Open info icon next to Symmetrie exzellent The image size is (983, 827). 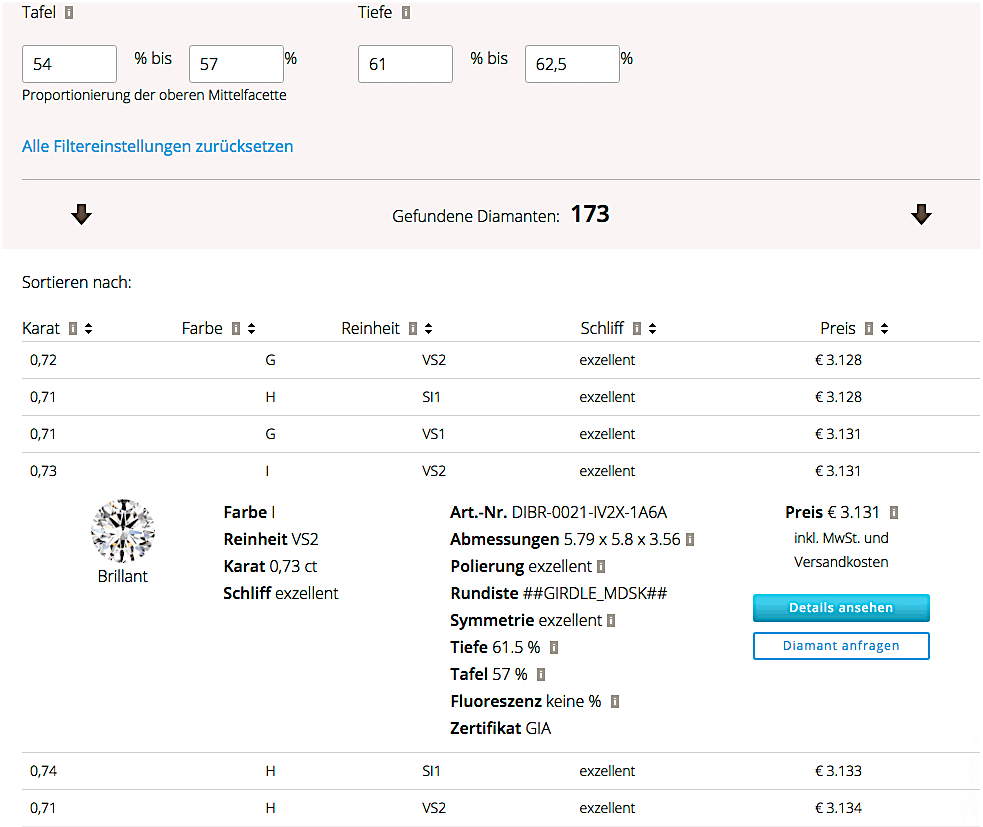pos(611,621)
